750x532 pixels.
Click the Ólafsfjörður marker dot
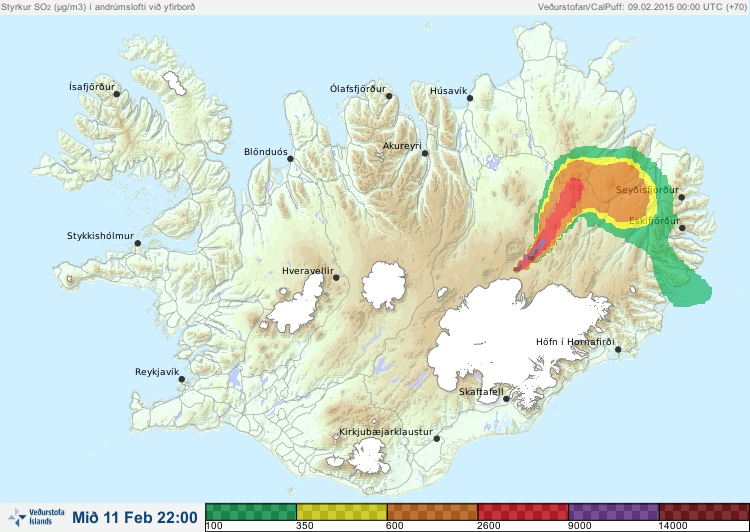[x=389, y=96]
